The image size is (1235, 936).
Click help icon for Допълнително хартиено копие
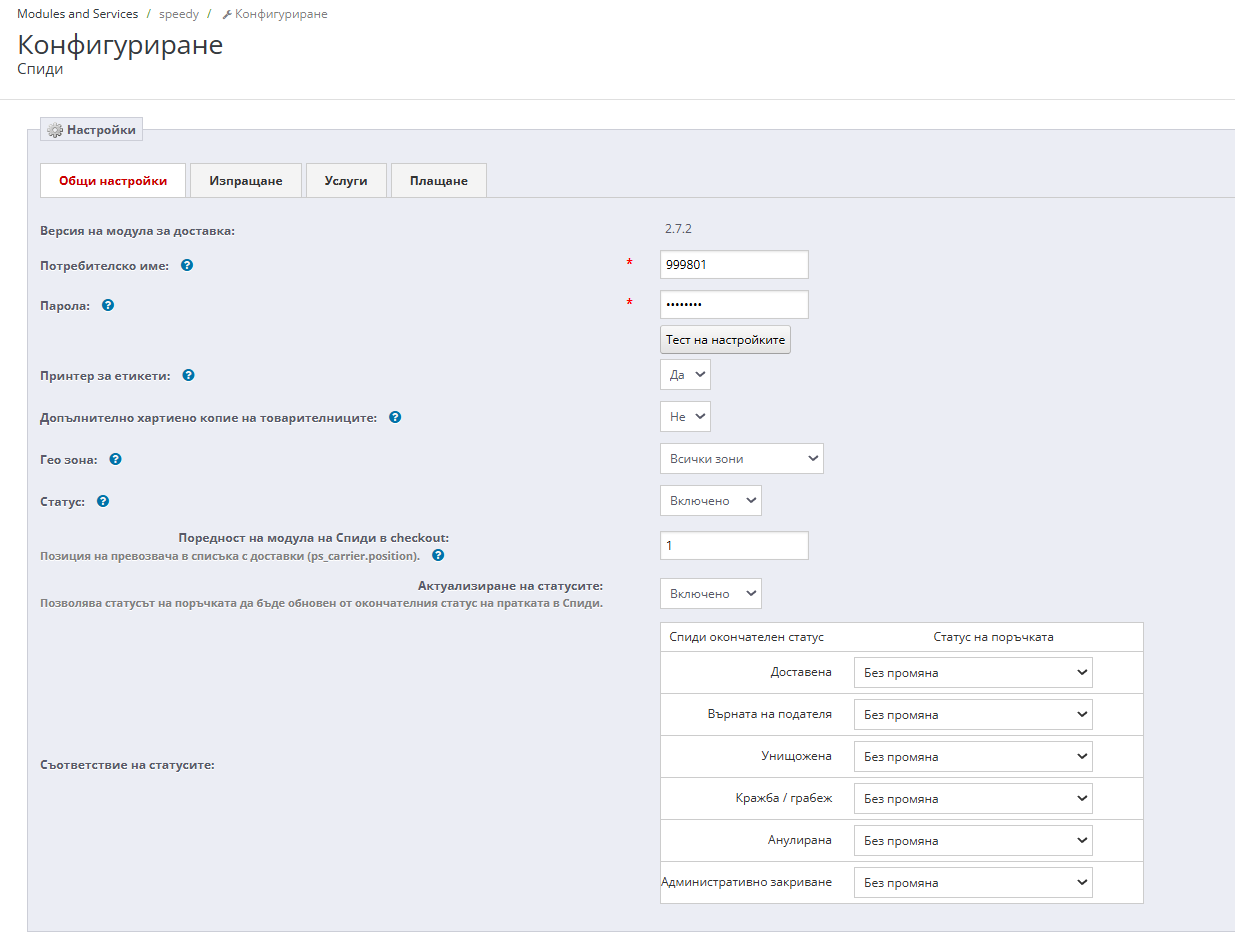click(395, 417)
